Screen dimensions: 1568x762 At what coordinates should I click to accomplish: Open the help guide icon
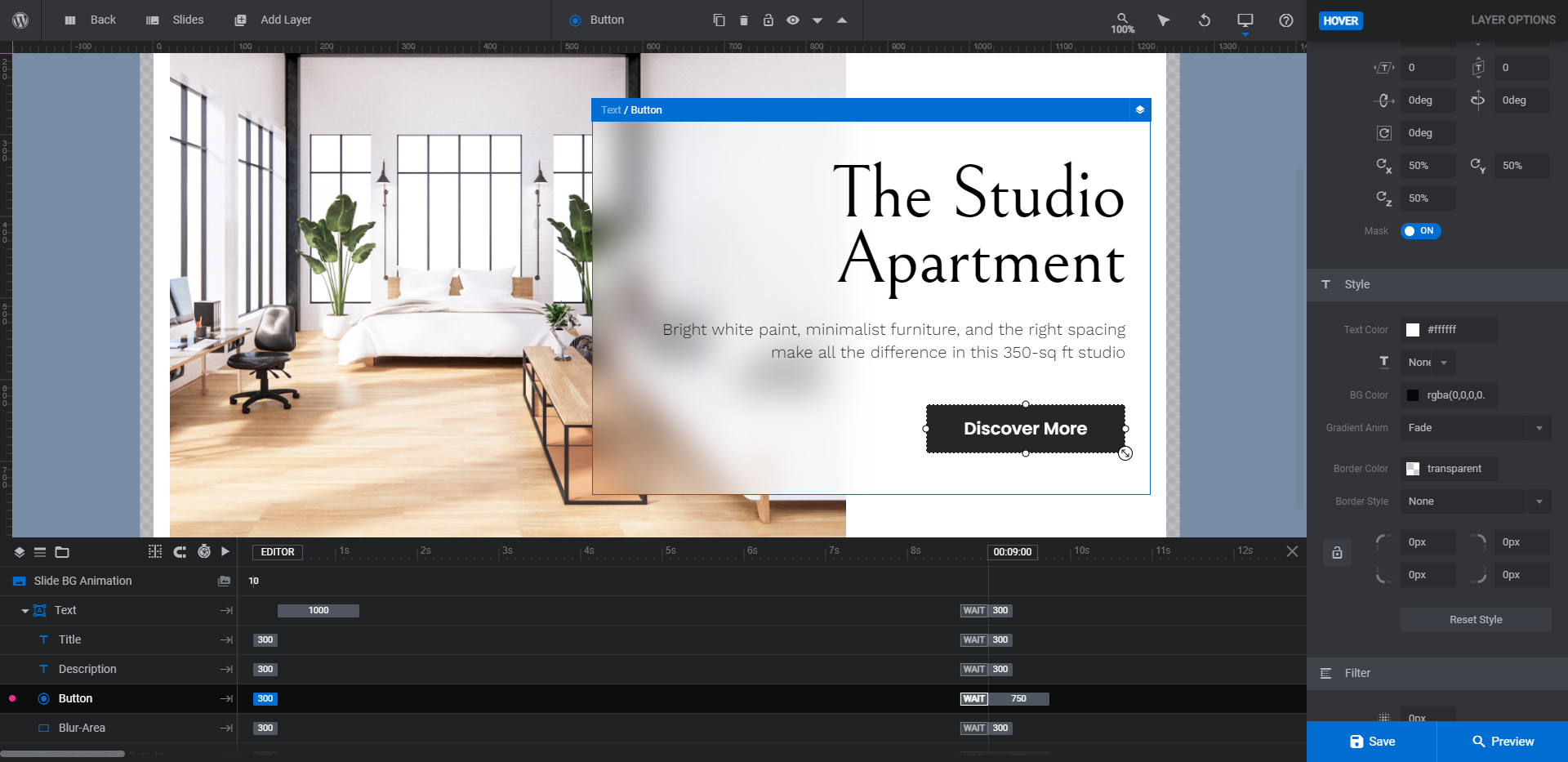click(1286, 20)
